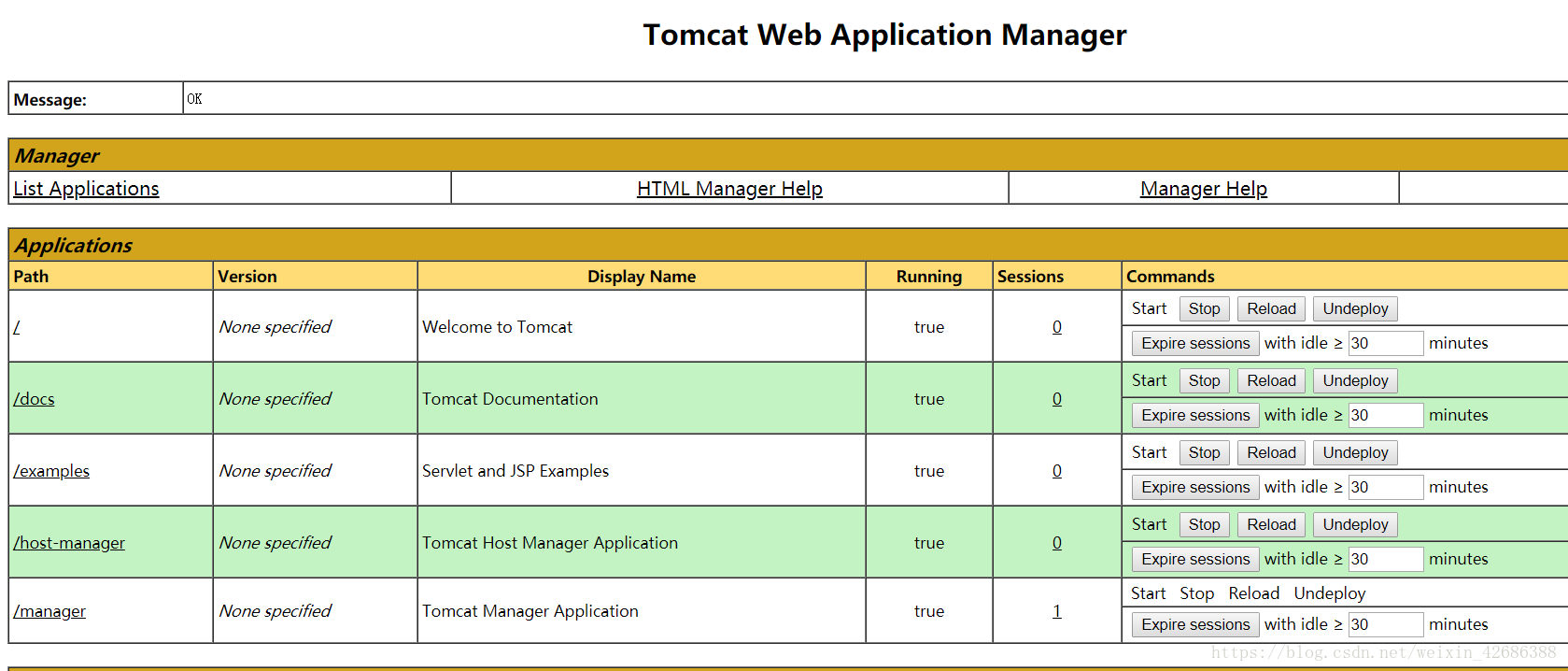The image size is (1568, 671).
Task: Undeploy the /examples application
Action: 1355,453
